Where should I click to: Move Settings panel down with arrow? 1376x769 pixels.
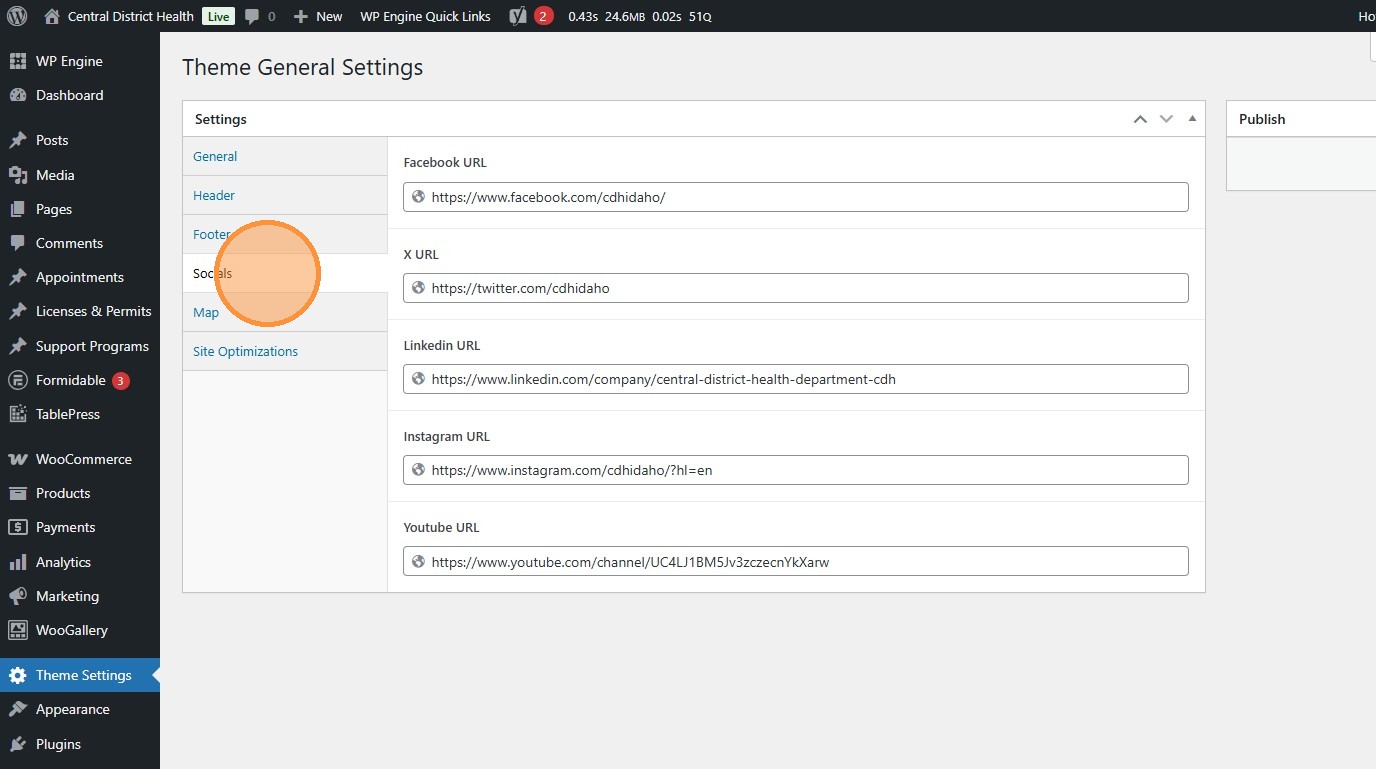(x=1166, y=119)
